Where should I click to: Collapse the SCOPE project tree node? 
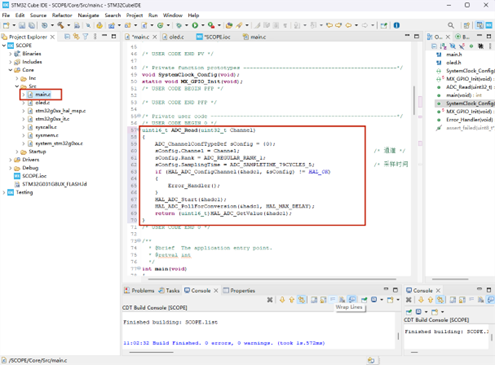pyautogui.click(x=4, y=45)
